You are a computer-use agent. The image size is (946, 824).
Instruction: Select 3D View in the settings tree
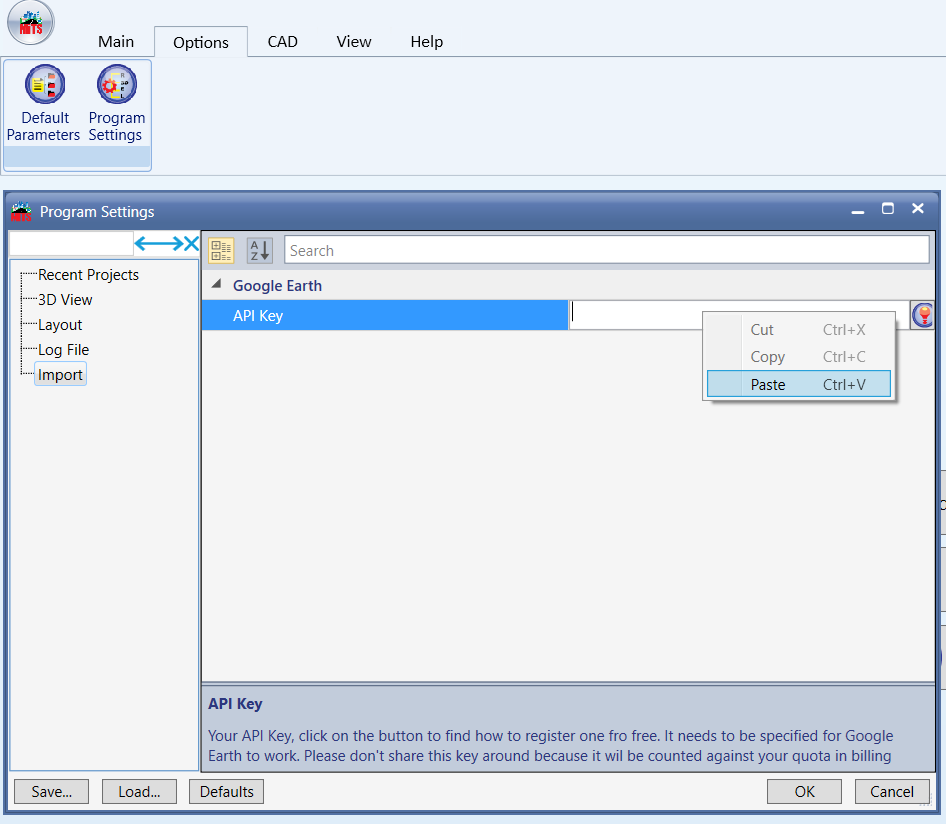[x=65, y=299]
